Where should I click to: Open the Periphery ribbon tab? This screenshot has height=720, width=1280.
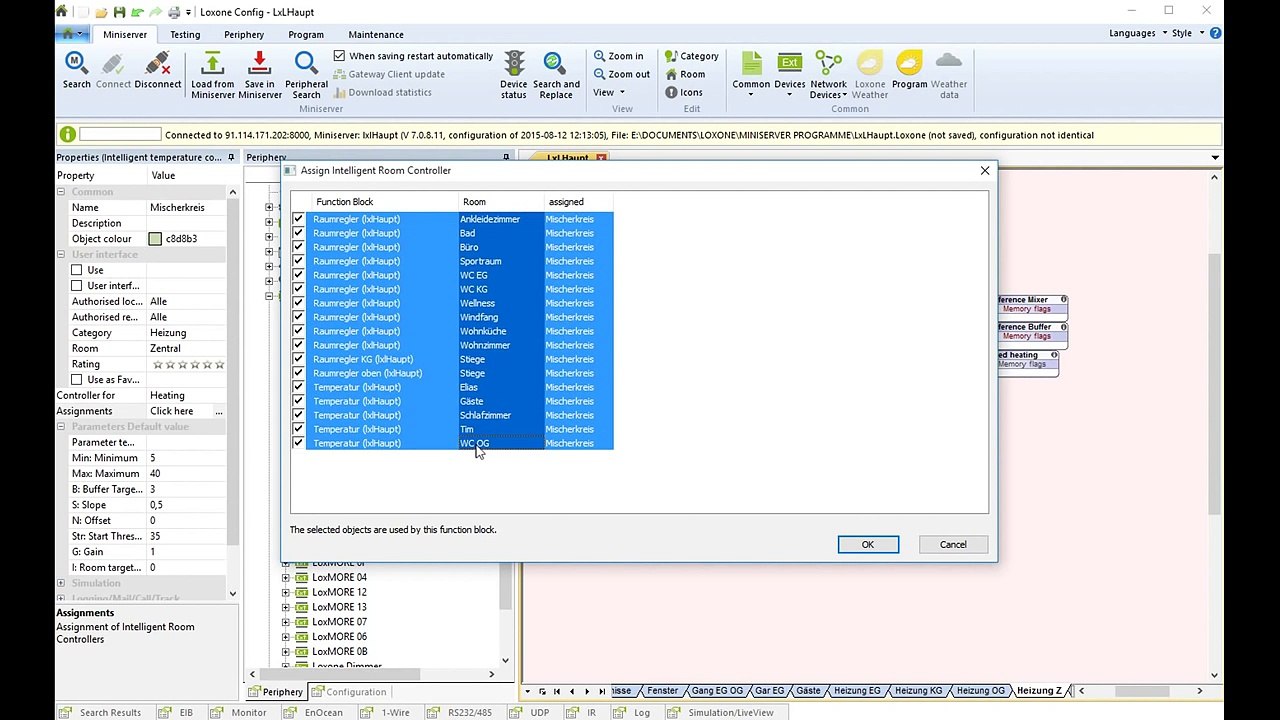[x=244, y=35]
